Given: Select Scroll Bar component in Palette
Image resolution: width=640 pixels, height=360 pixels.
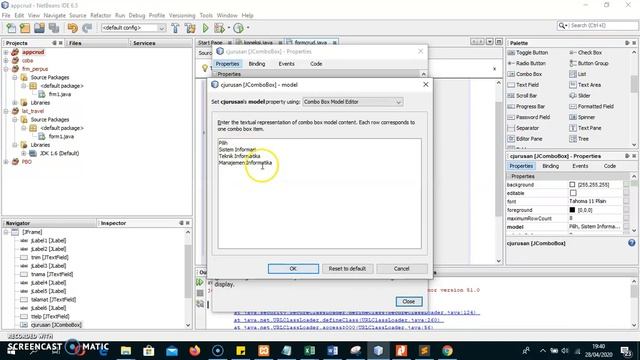Looking at the screenshot, I should coord(522,96).
